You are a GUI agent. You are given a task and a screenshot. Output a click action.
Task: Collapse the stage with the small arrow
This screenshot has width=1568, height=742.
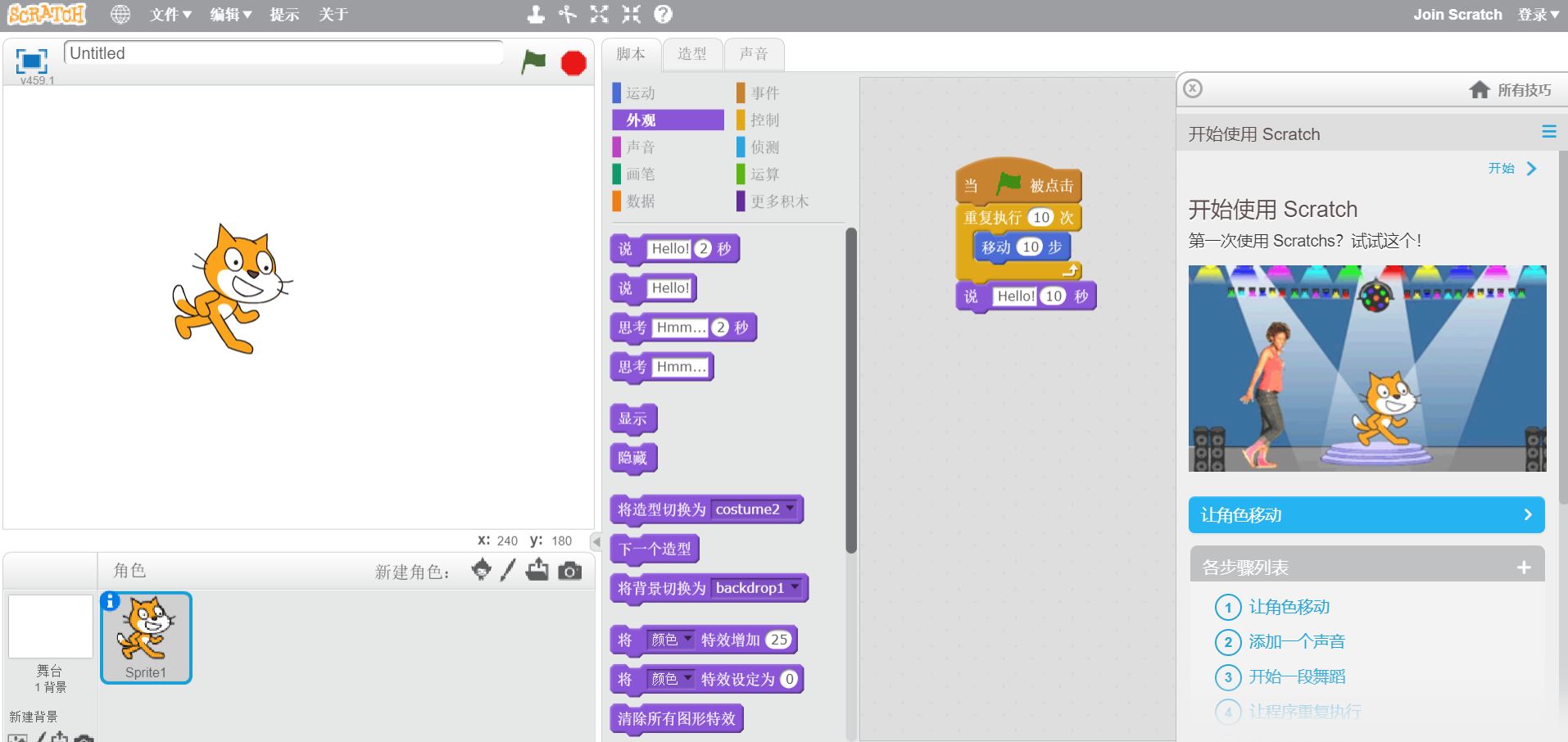pos(596,541)
